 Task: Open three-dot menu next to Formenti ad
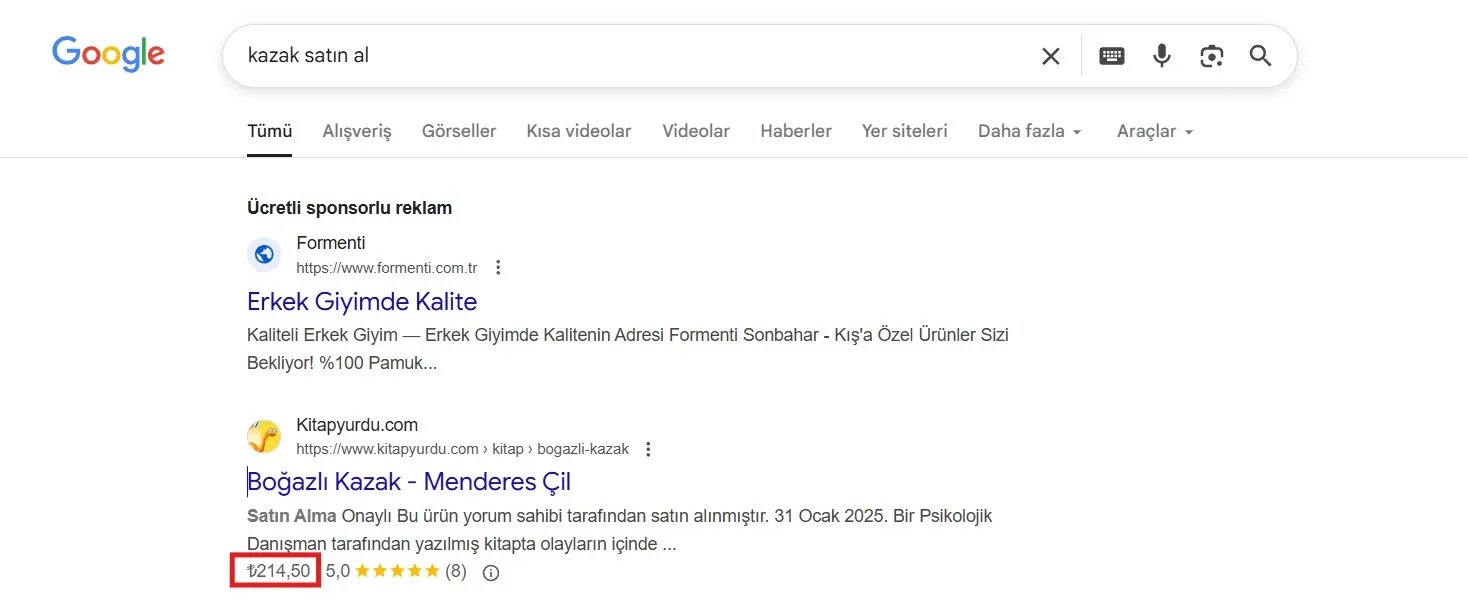pos(498,268)
